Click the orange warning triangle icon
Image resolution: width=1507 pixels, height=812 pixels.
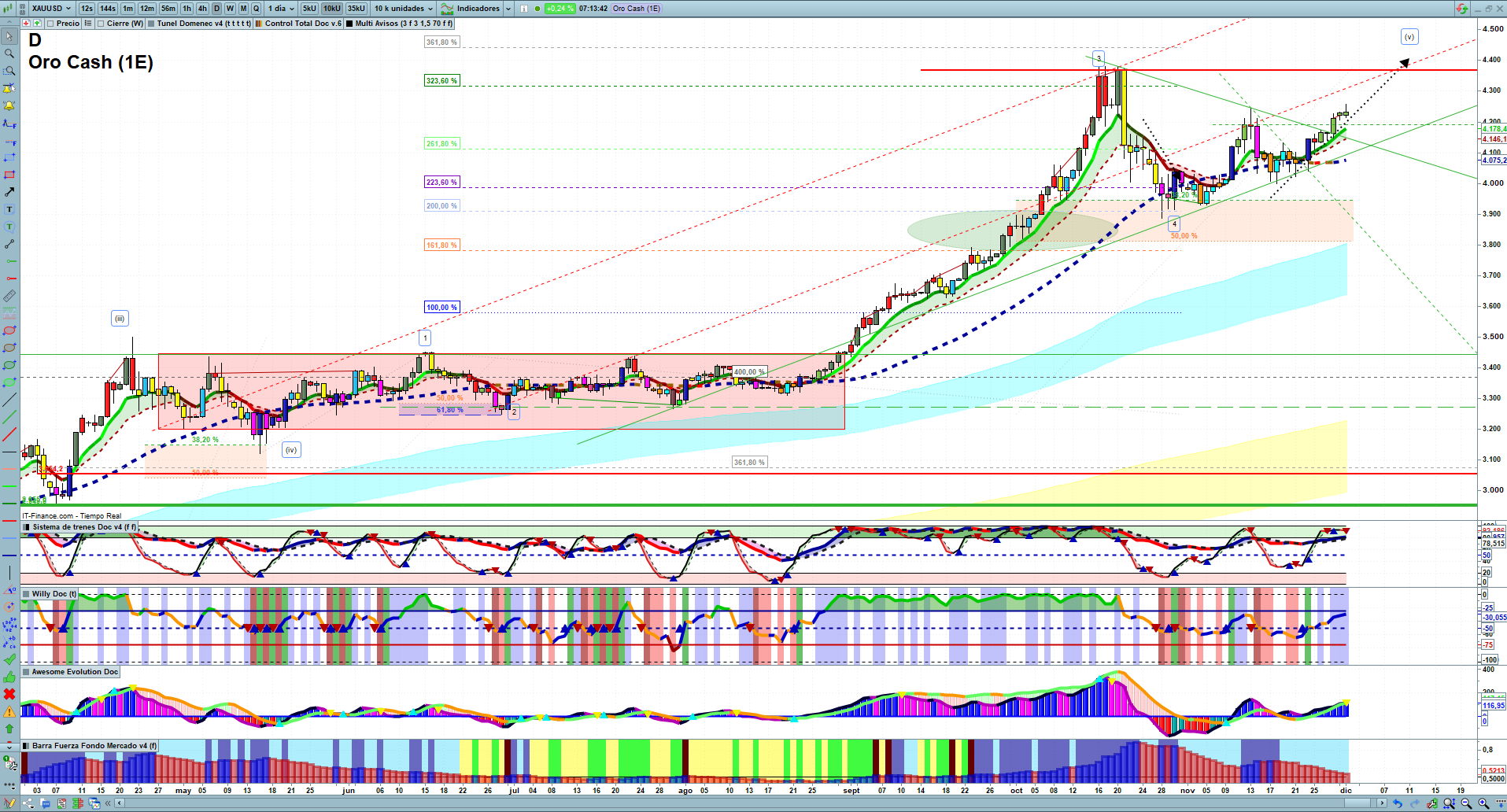pyautogui.click(x=9, y=711)
